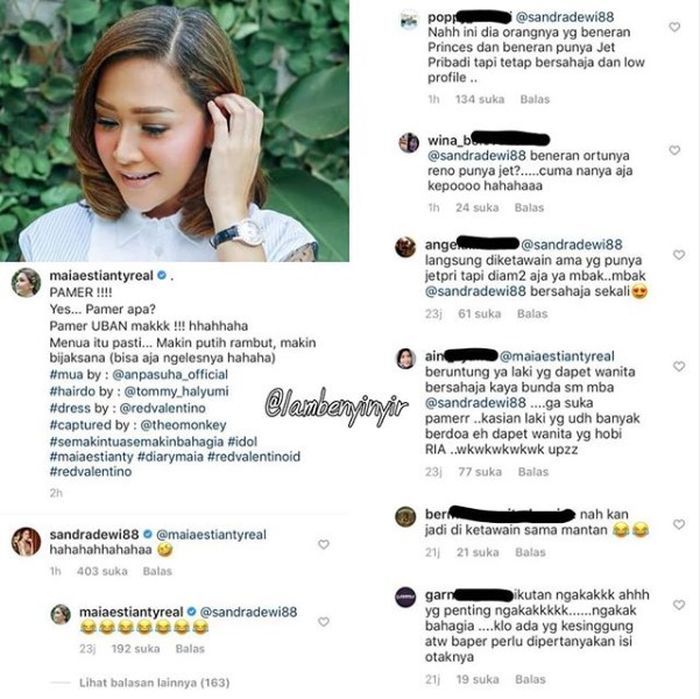
Task: Open the @redvalentino mention in caption
Action: [162, 408]
